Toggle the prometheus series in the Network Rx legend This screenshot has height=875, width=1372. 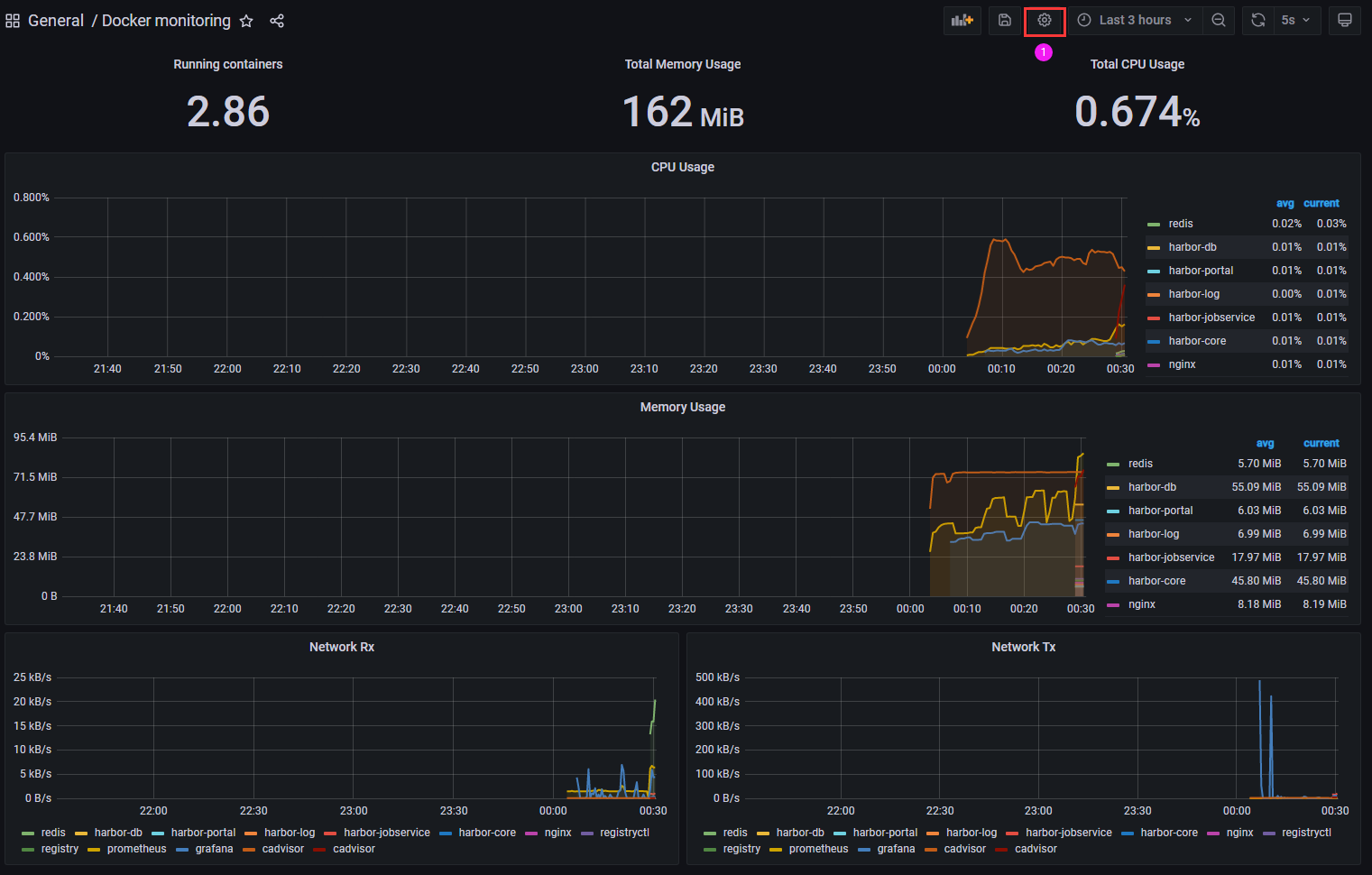click(x=136, y=849)
